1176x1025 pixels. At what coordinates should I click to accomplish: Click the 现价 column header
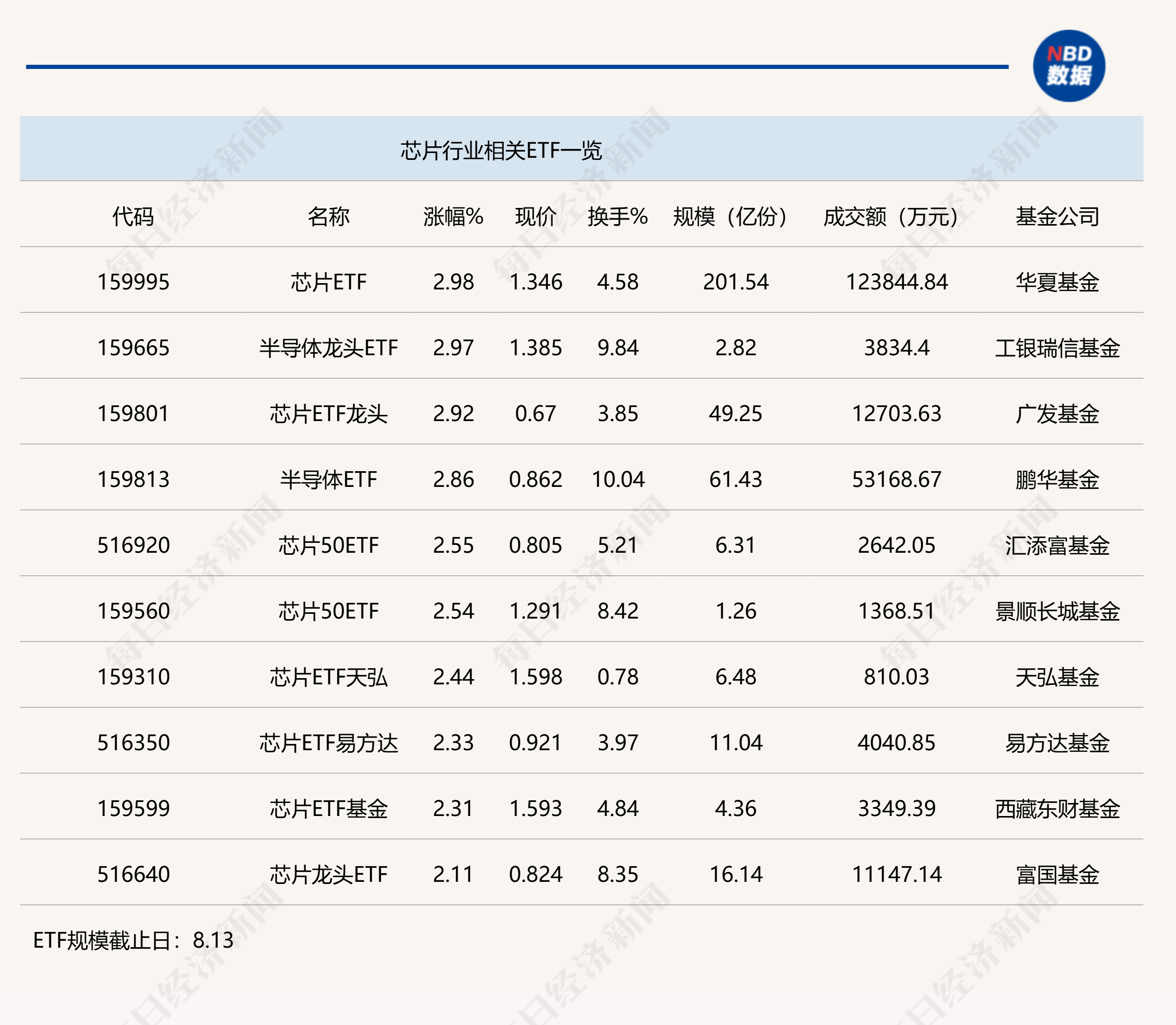[536, 216]
